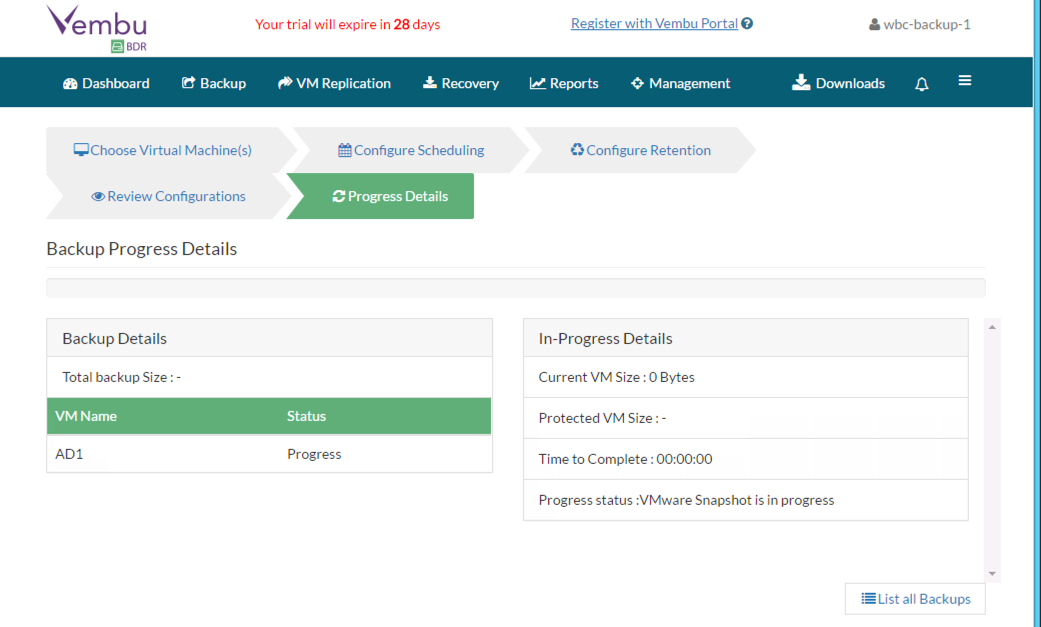The image size is (1041, 627).
Task: Expand the Backup menu
Action: 213,84
